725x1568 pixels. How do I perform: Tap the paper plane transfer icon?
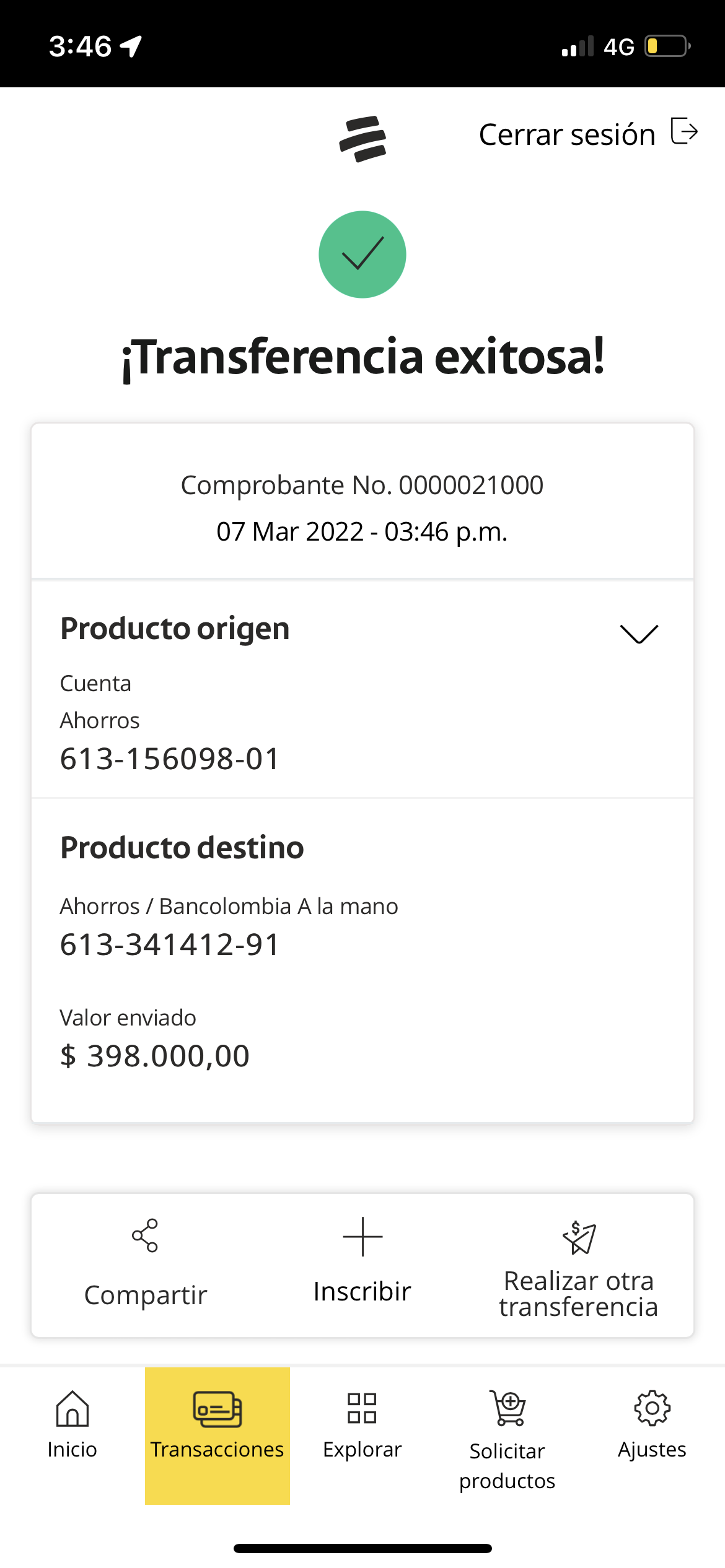(x=579, y=1237)
